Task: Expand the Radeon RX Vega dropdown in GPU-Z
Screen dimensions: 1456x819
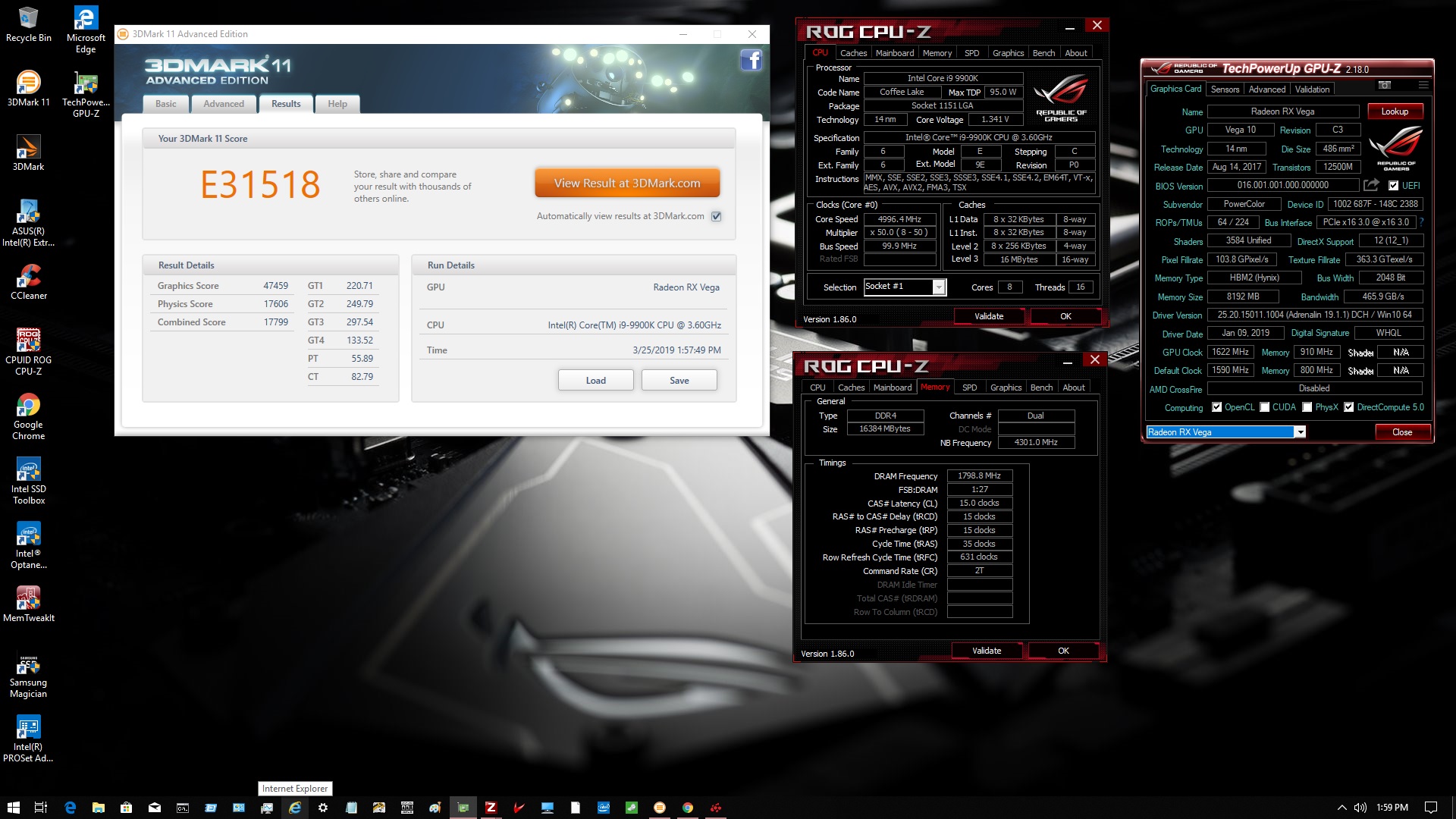Action: (x=1300, y=432)
